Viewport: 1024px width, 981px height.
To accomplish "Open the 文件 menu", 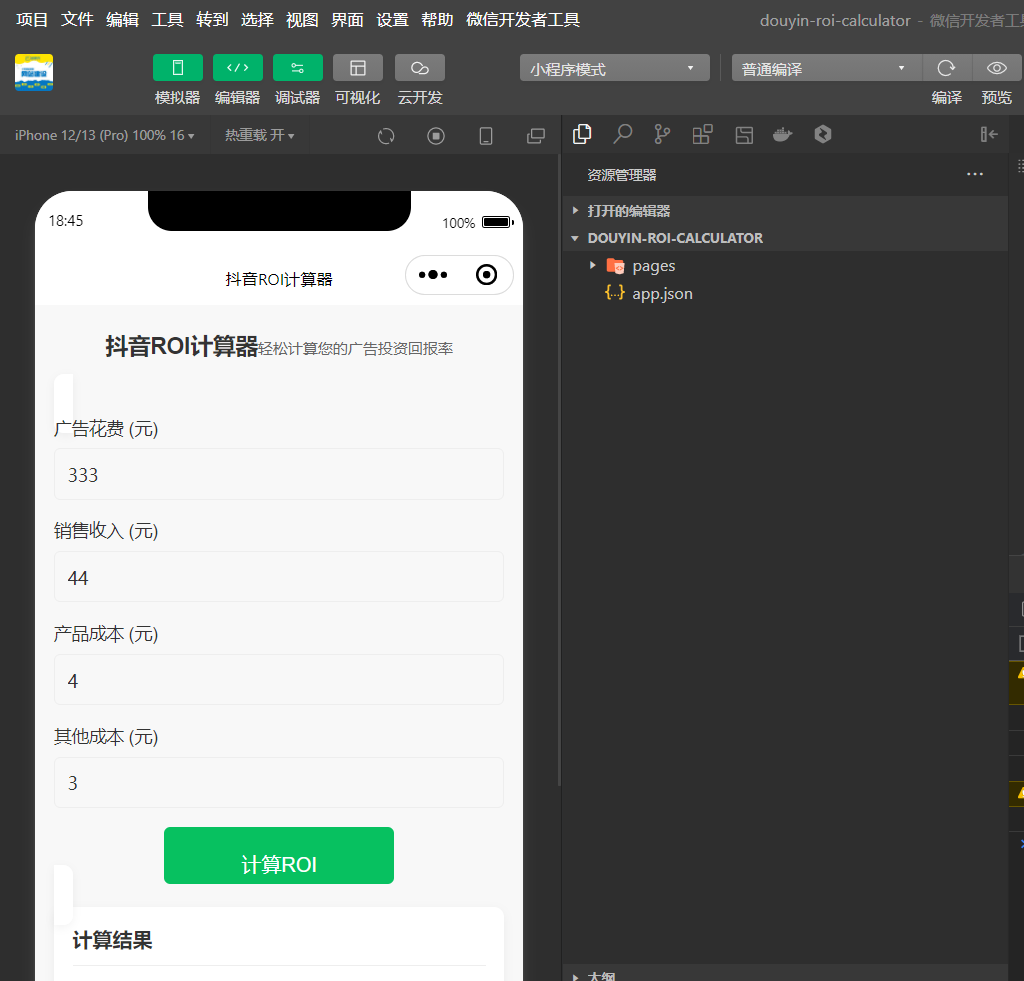I will click(77, 20).
